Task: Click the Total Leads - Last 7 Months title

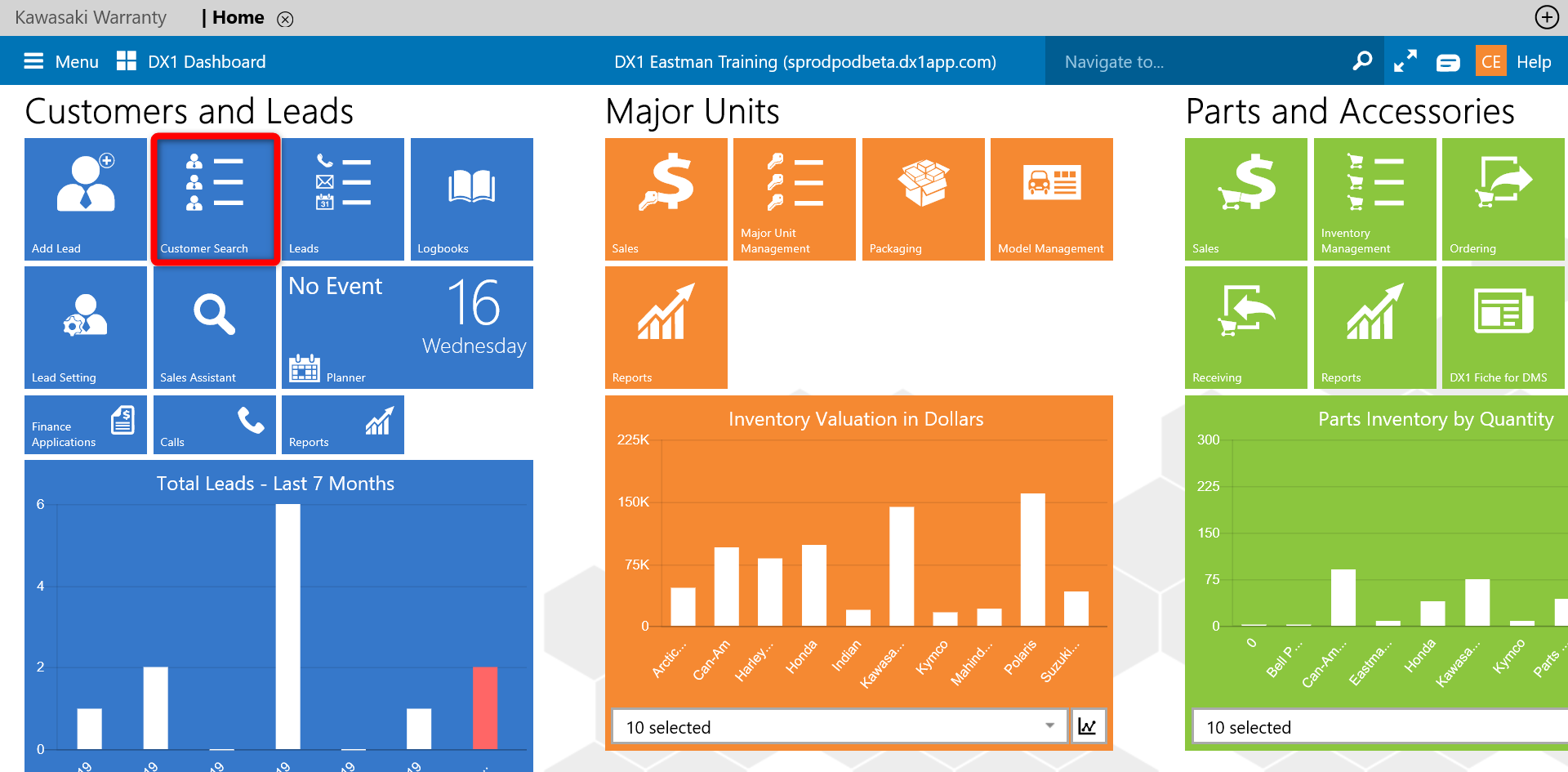Action: pos(275,484)
